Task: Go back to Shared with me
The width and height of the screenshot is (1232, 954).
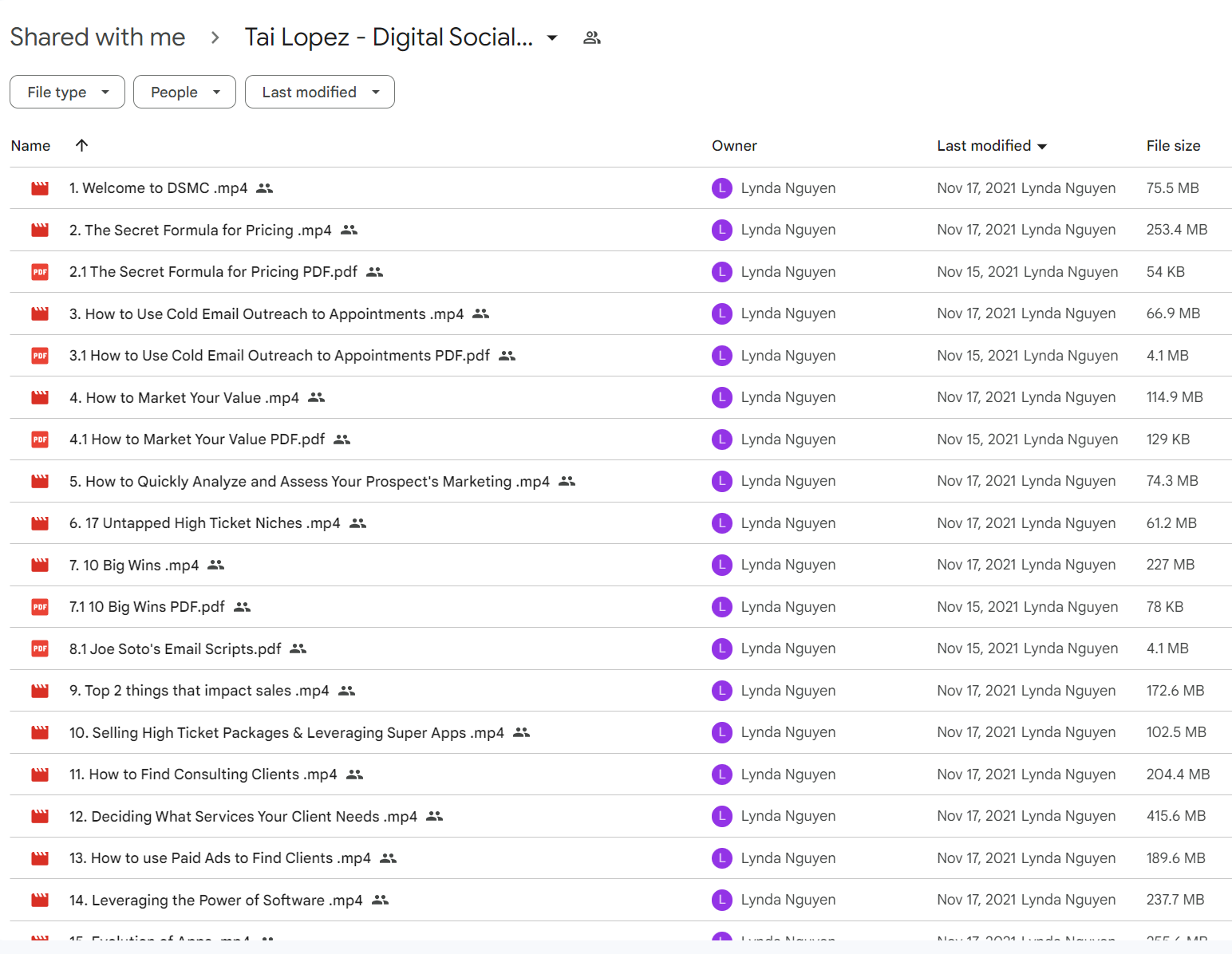Action: tap(97, 37)
